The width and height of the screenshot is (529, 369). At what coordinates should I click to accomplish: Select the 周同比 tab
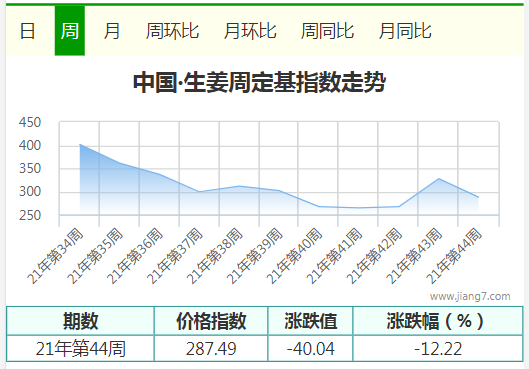tap(327, 31)
